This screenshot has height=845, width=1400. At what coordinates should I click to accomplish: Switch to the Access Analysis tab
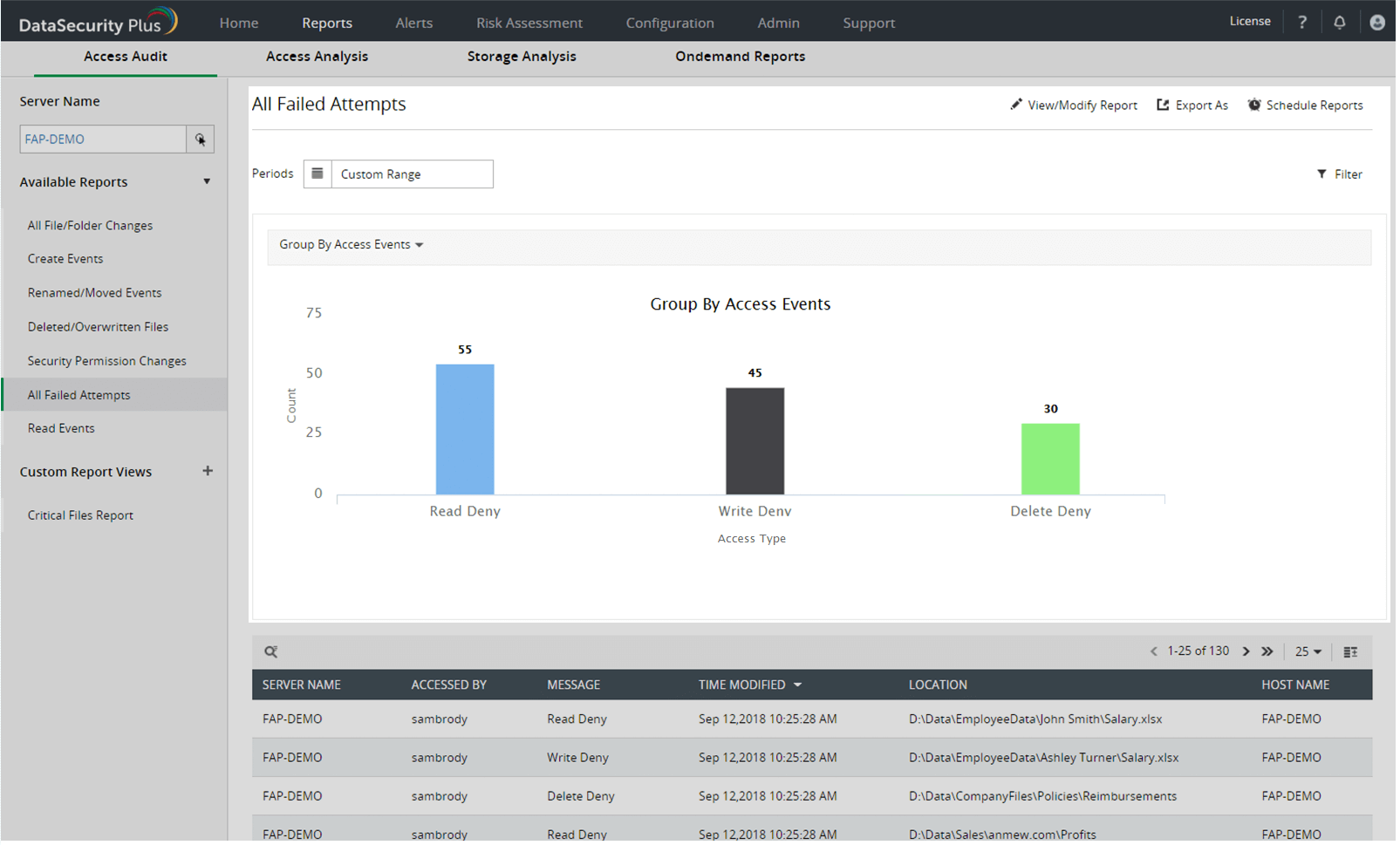(x=318, y=57)
